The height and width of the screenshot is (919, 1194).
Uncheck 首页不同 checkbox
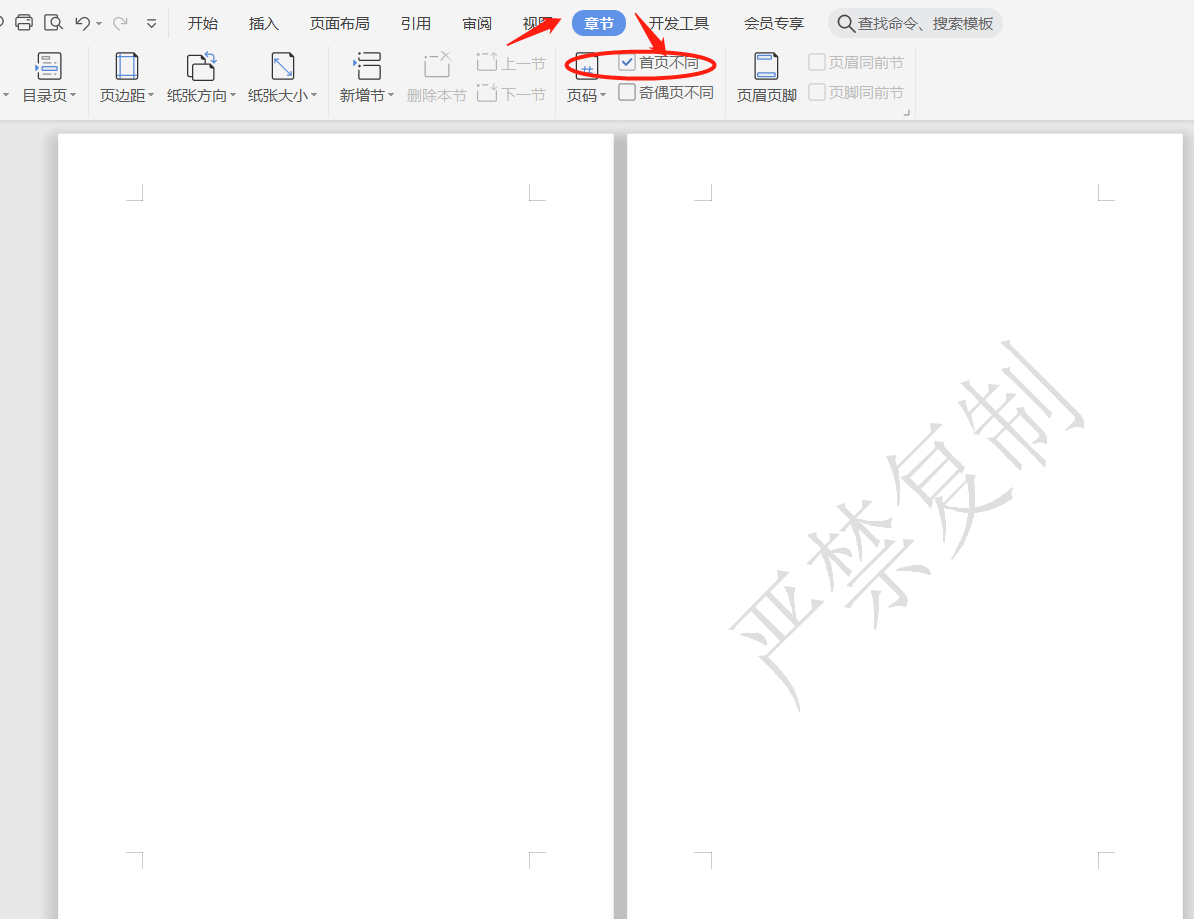[627, 62]
